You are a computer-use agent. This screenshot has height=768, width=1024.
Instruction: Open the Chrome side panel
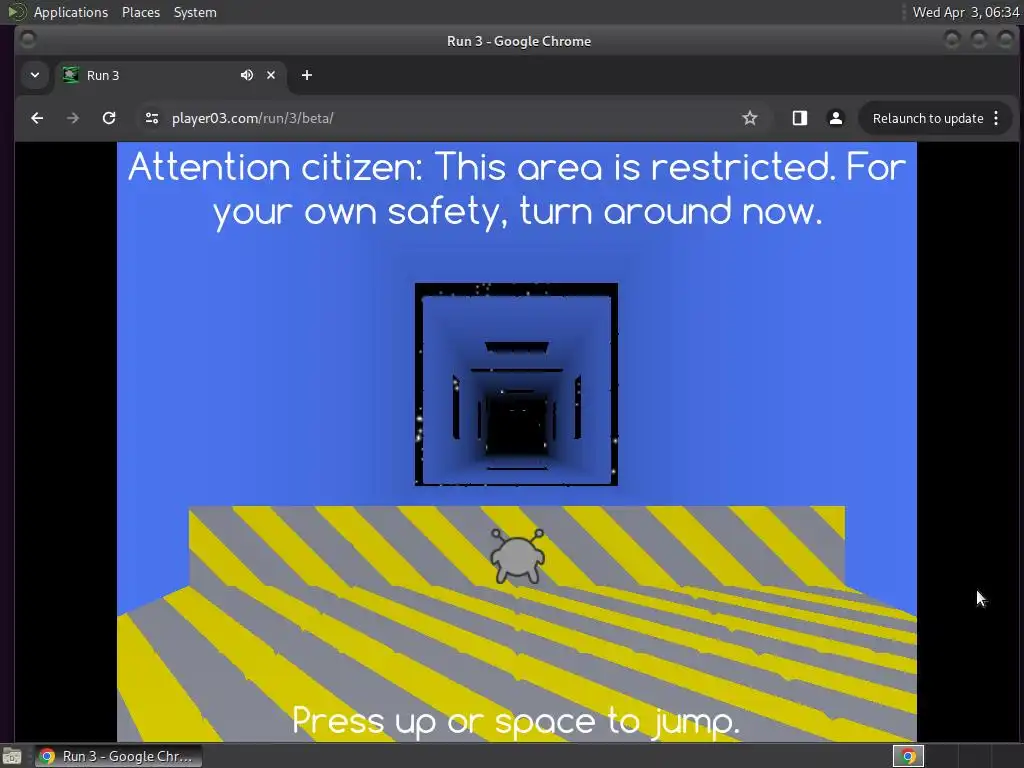799,118
